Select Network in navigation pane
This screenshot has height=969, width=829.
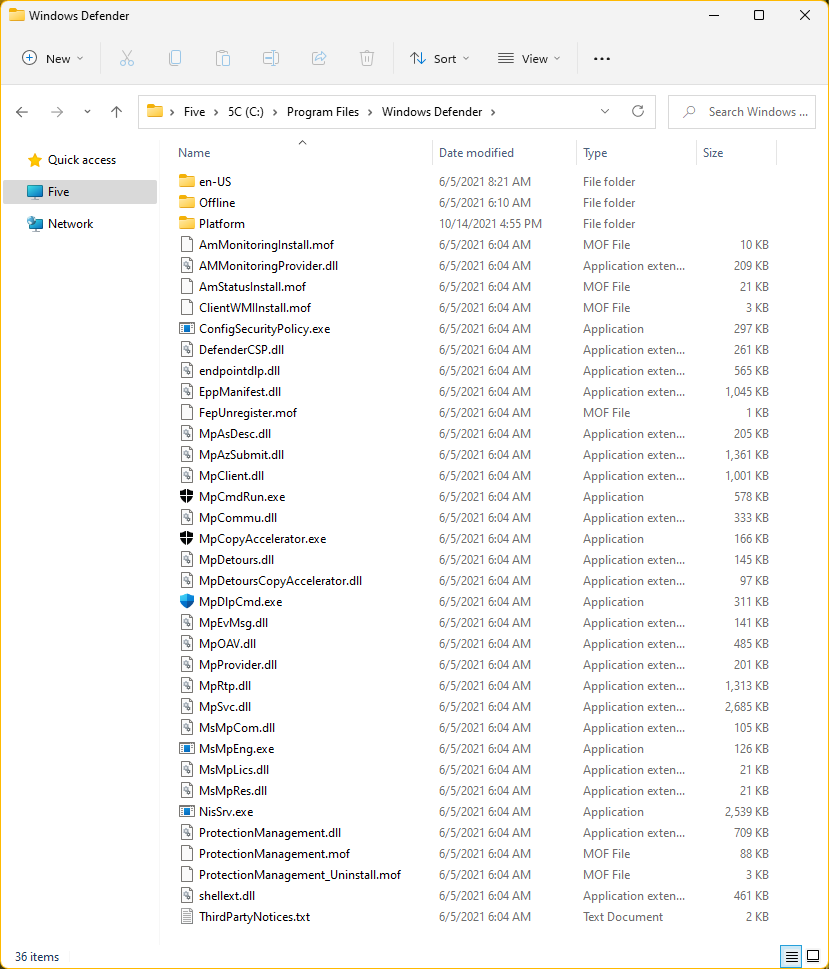tap(70, 224)
